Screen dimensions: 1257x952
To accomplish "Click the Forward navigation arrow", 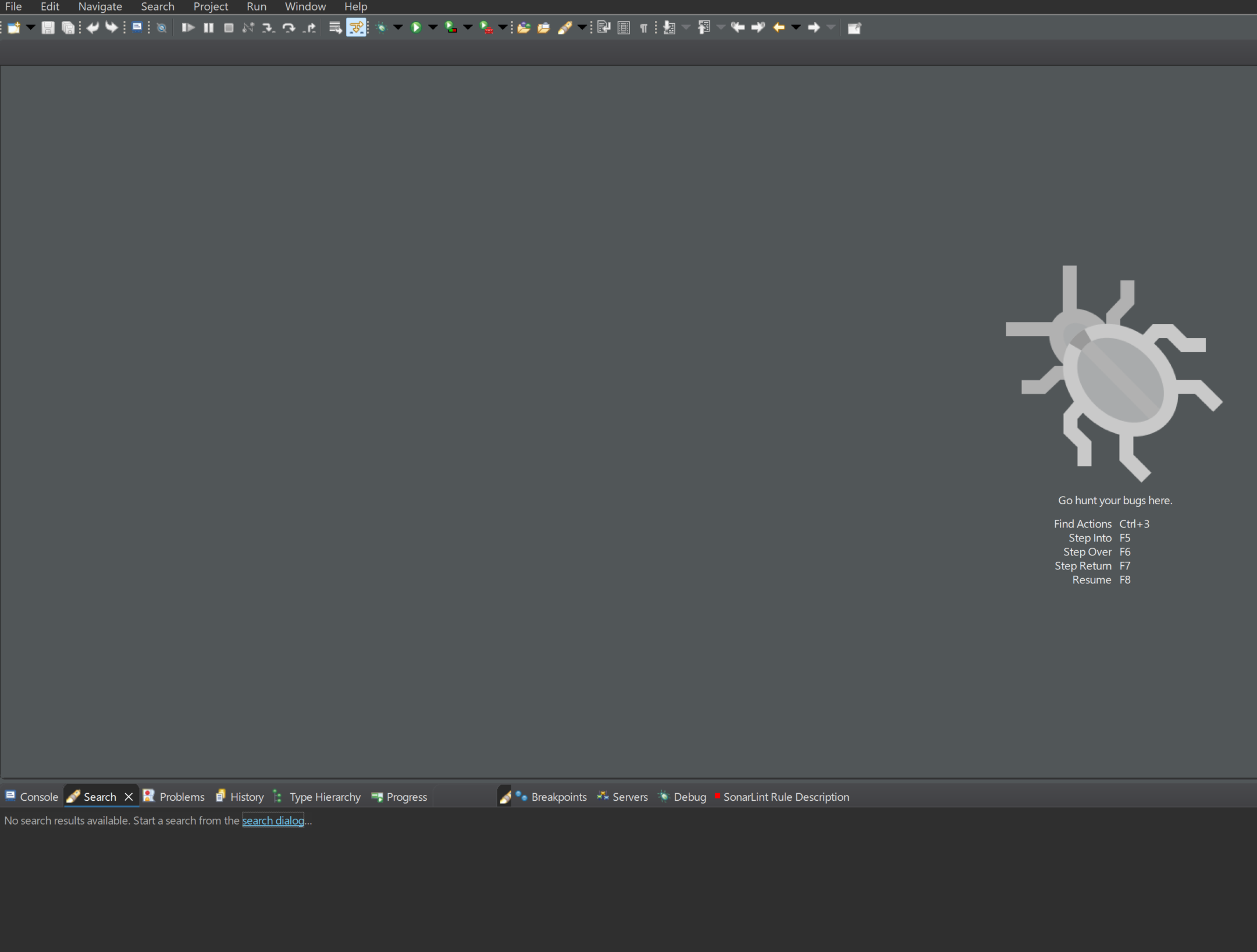I will (x=814, y=27).
